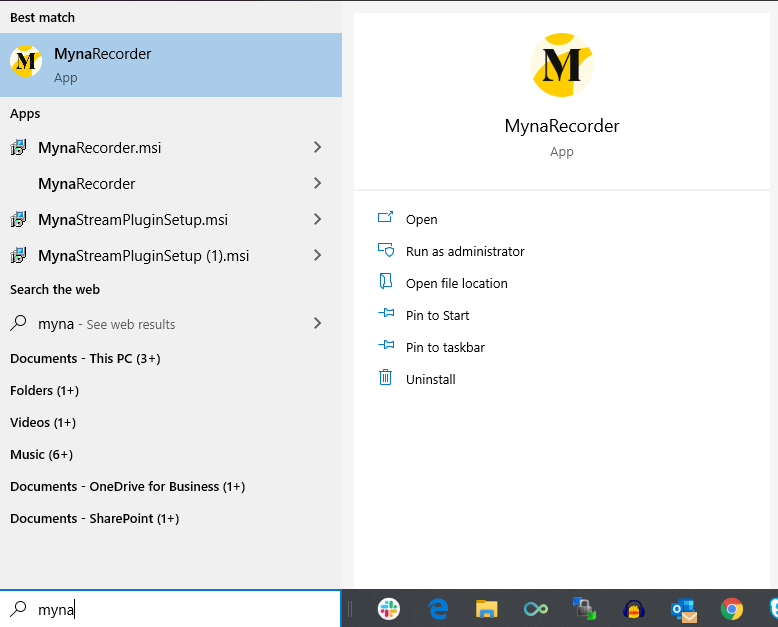Choose Pin to Start

click(x=437, y=315)
